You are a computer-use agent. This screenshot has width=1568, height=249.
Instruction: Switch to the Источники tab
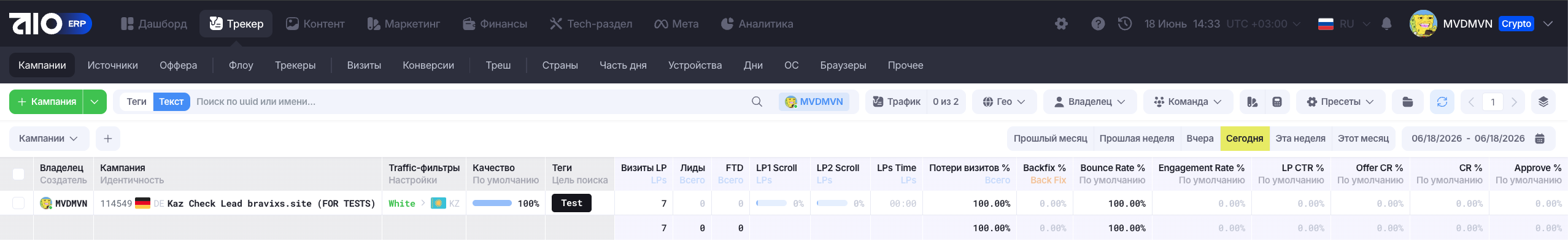pos(112,65)
